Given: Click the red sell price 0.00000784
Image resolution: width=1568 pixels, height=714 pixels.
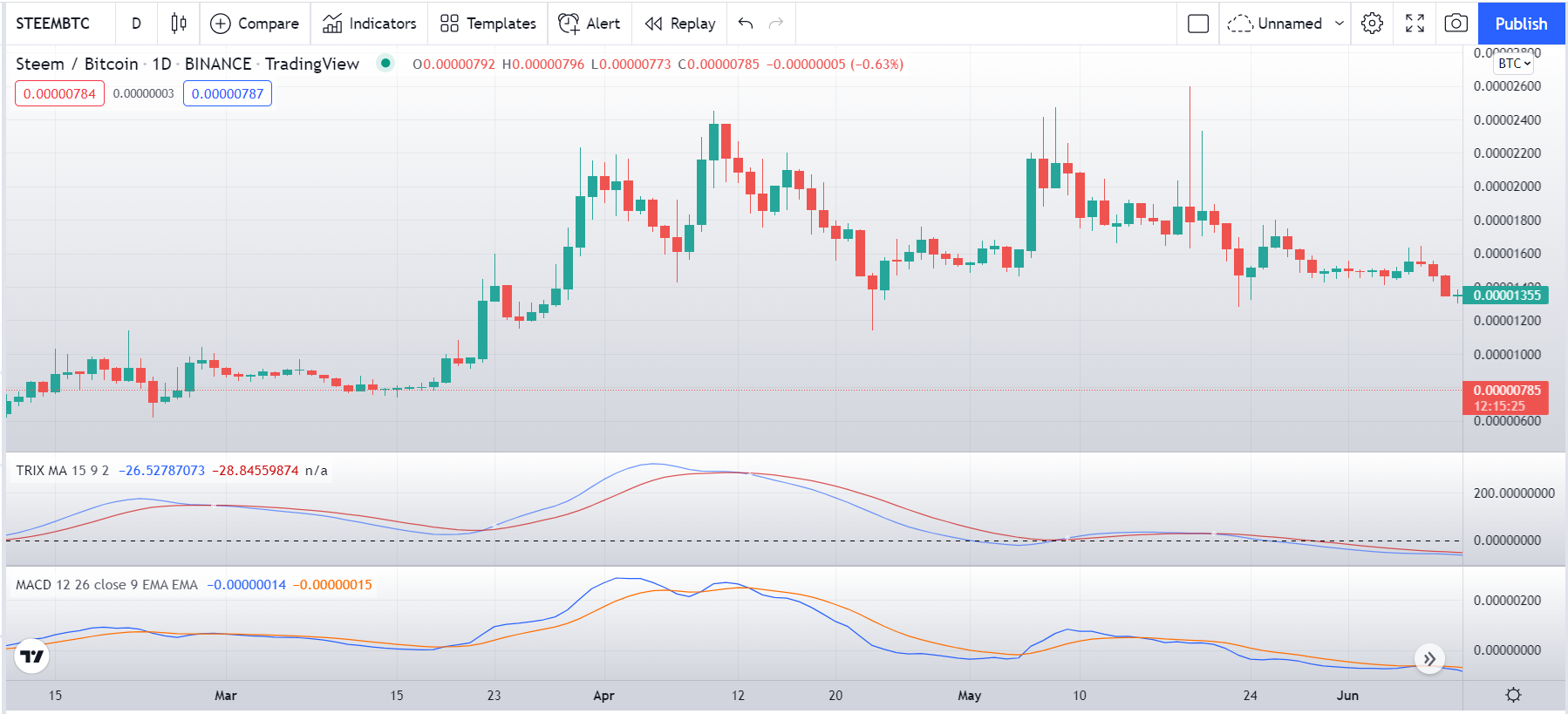Looking at the screenshot, I should (59, 93).
